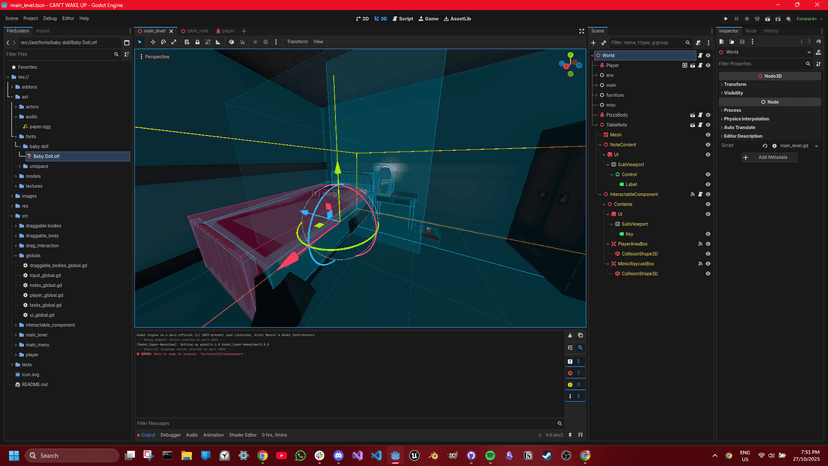This screenshot has width=828, height=466.
Task: Add a new child node in Scene dock
Action: (x=593, y=43)
